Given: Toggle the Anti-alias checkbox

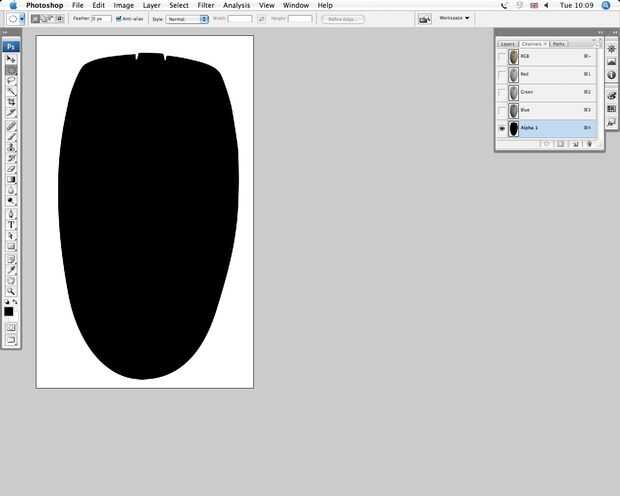Looking at the screenshot, I should 118,19.
